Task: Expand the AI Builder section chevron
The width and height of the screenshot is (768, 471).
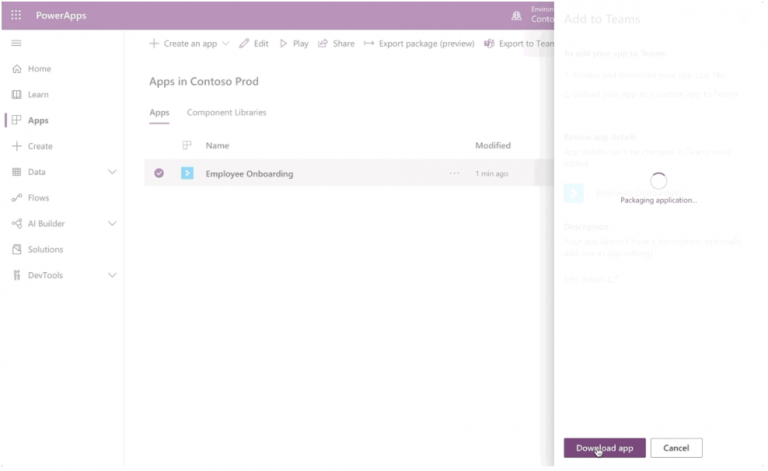Action: pos(112,224)
